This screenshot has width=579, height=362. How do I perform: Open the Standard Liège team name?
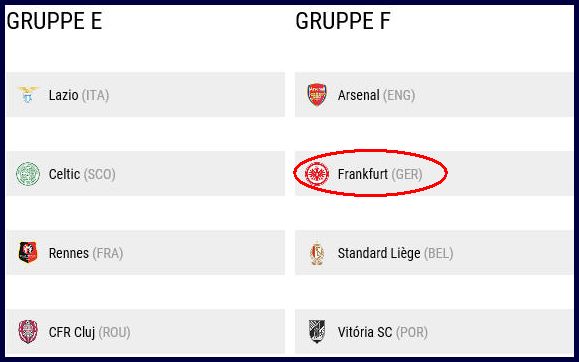point(379,253)
